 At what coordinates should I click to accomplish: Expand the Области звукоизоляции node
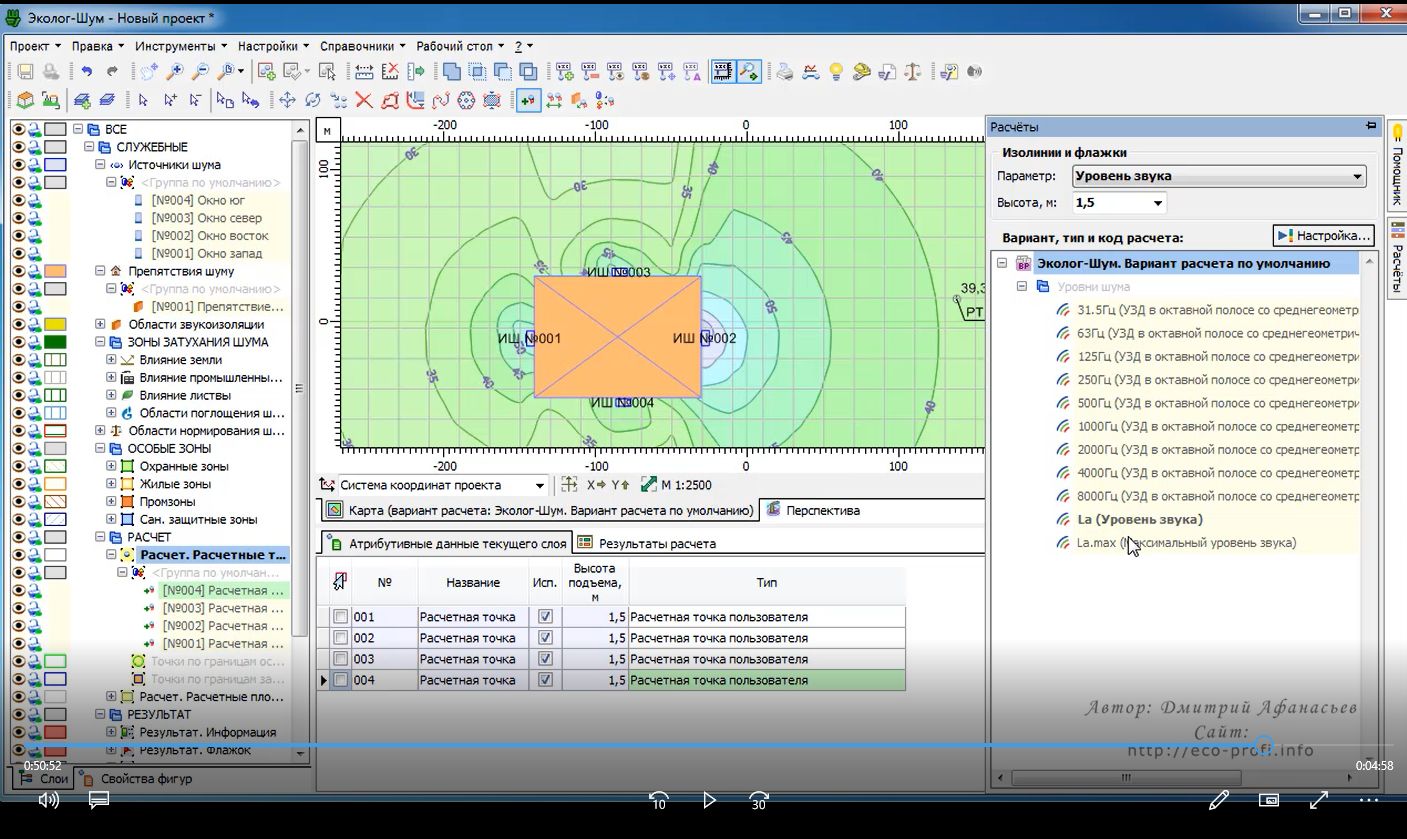(x=100, y=324)
